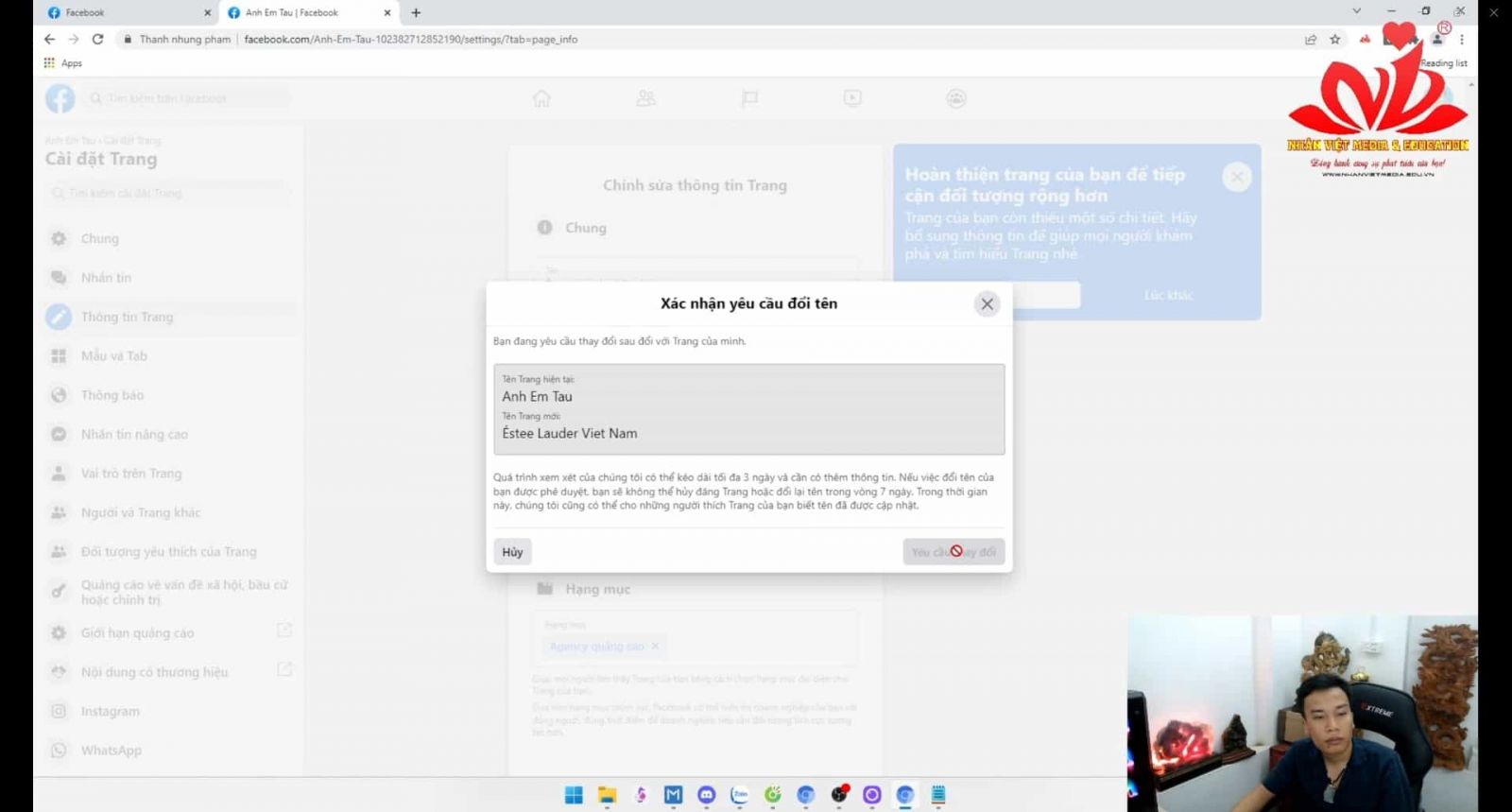Bookmark this page with star icon
This screenshot has height=812, width=1512.
(x=1335, y=39)
